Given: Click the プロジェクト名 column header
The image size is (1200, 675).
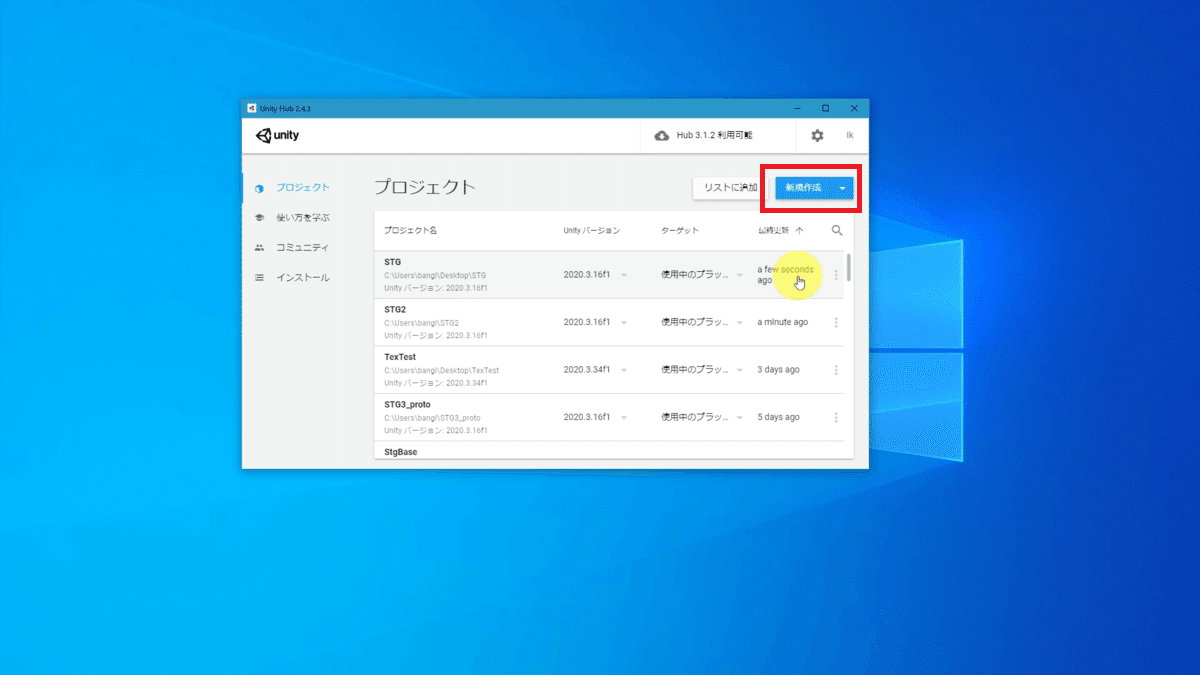Looking at the screenshot, I should click(x=410, y=230).
